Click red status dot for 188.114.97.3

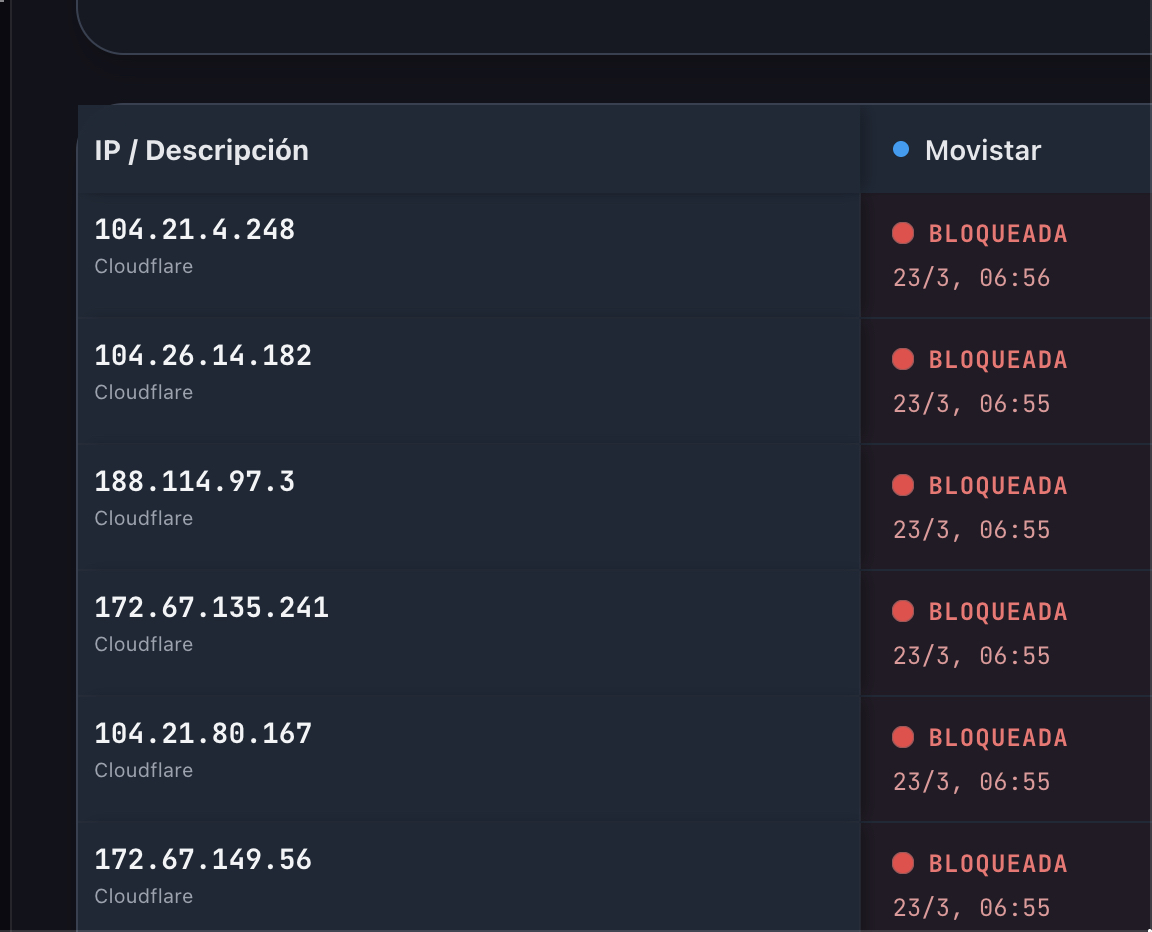point(903,485)
